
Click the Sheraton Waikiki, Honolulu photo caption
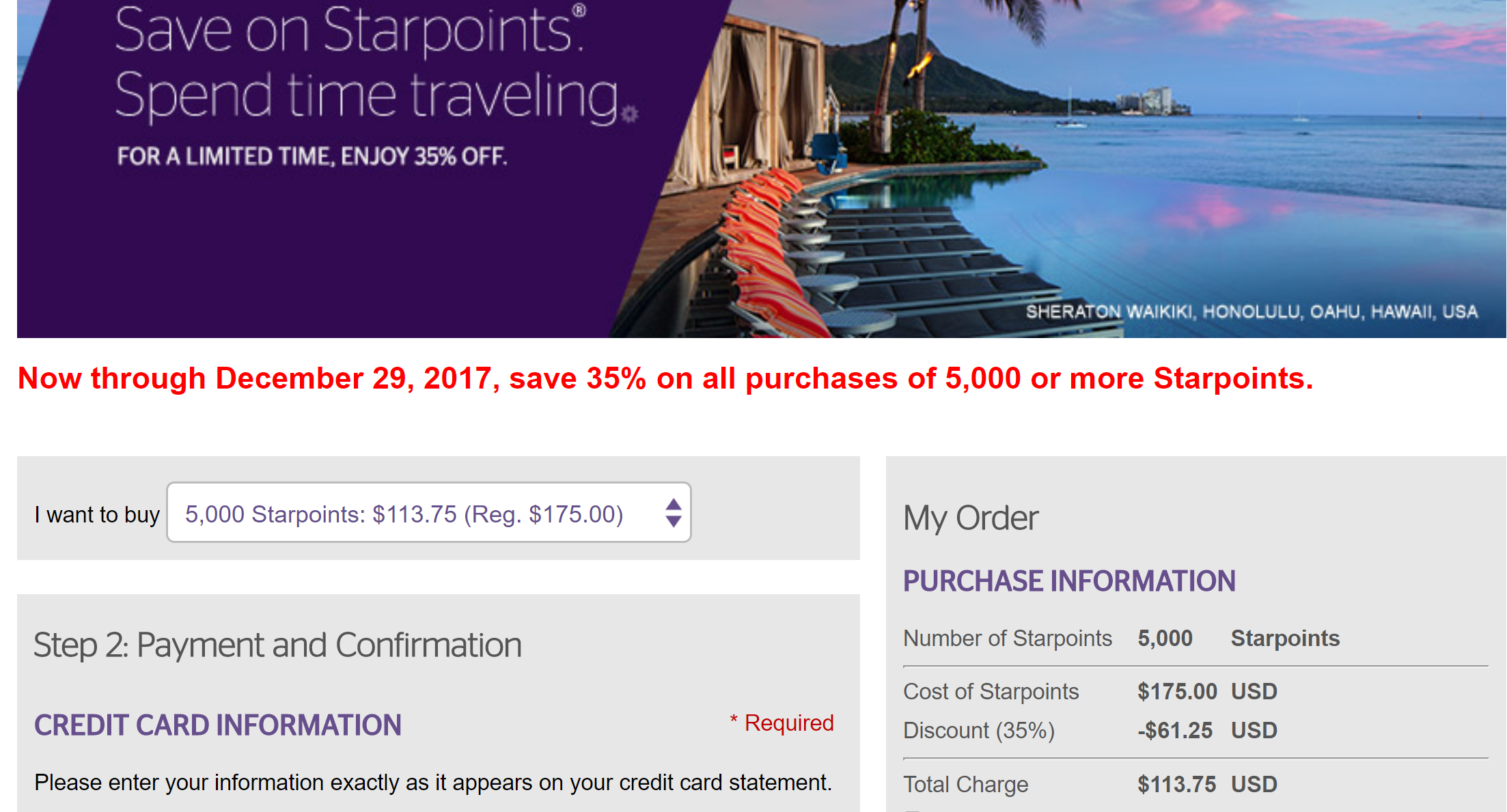pyautogui.click(x=1252, y=312)
